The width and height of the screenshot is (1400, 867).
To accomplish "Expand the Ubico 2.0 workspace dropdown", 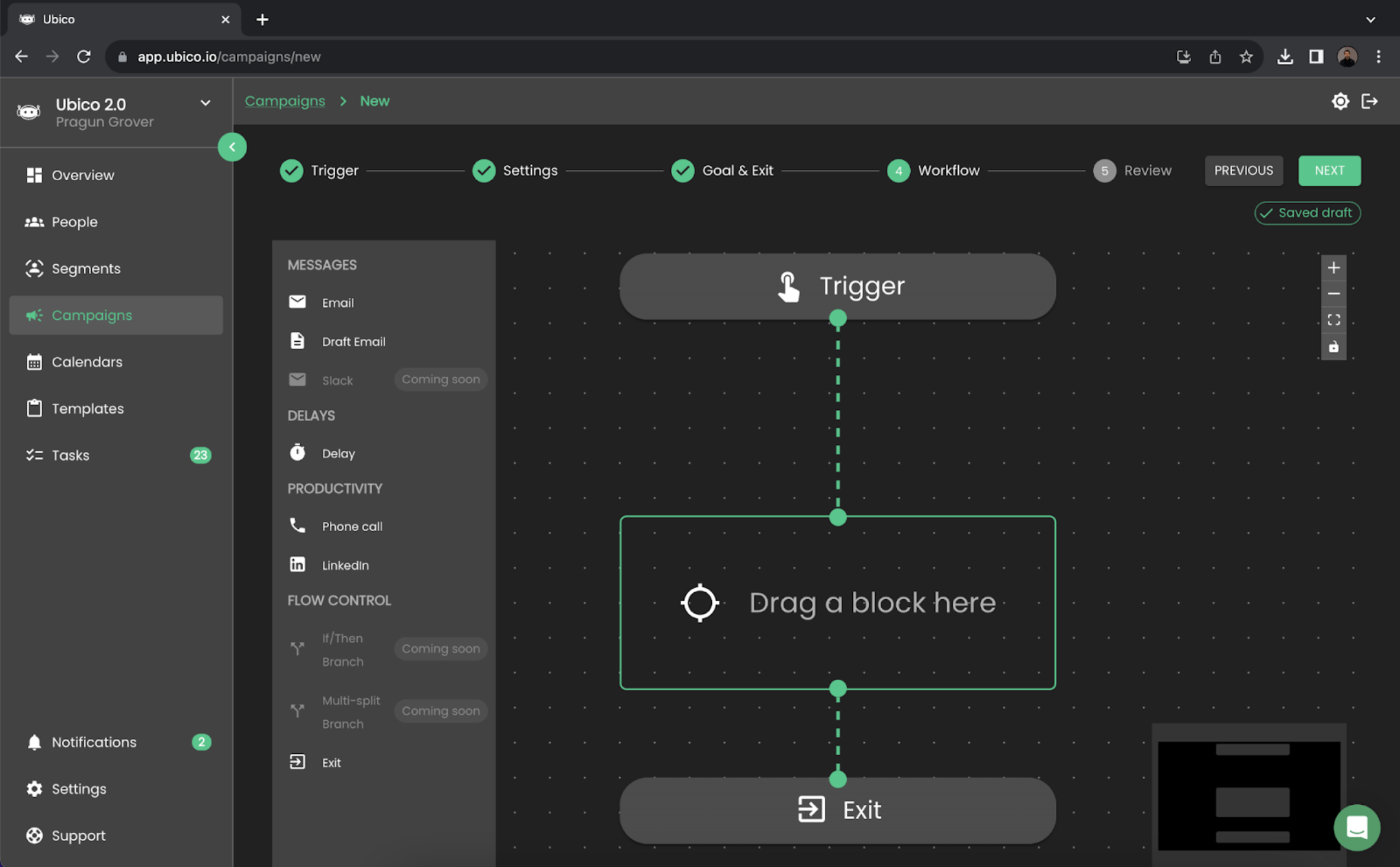I will pos(205,103).
